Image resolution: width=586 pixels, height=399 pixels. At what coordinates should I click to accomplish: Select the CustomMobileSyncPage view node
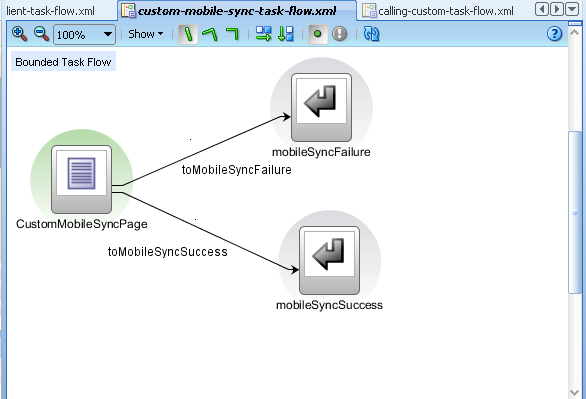pyautogui.click(x=81, y=179)
